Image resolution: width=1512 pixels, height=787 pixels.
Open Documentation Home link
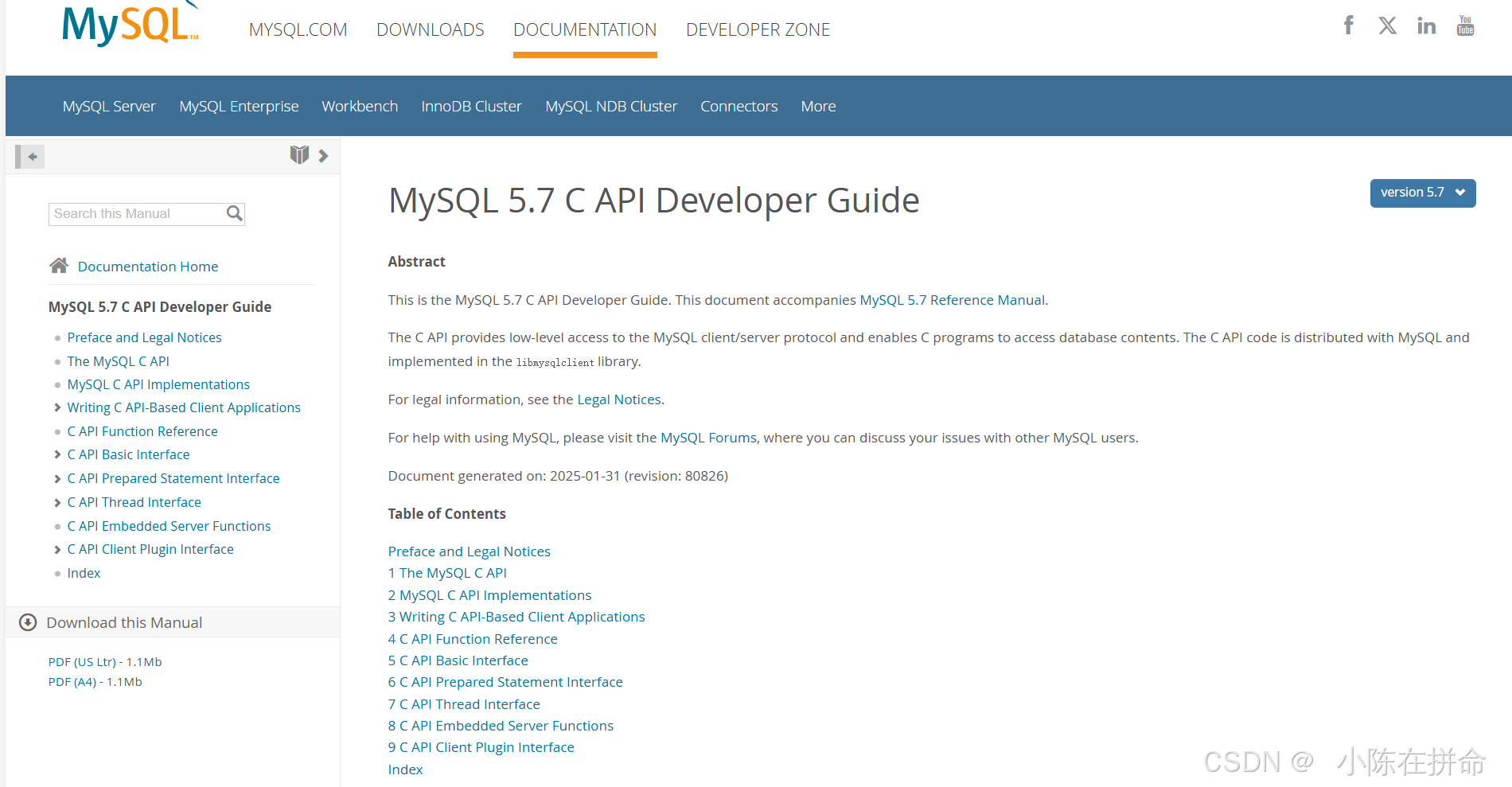click(148, 267)
